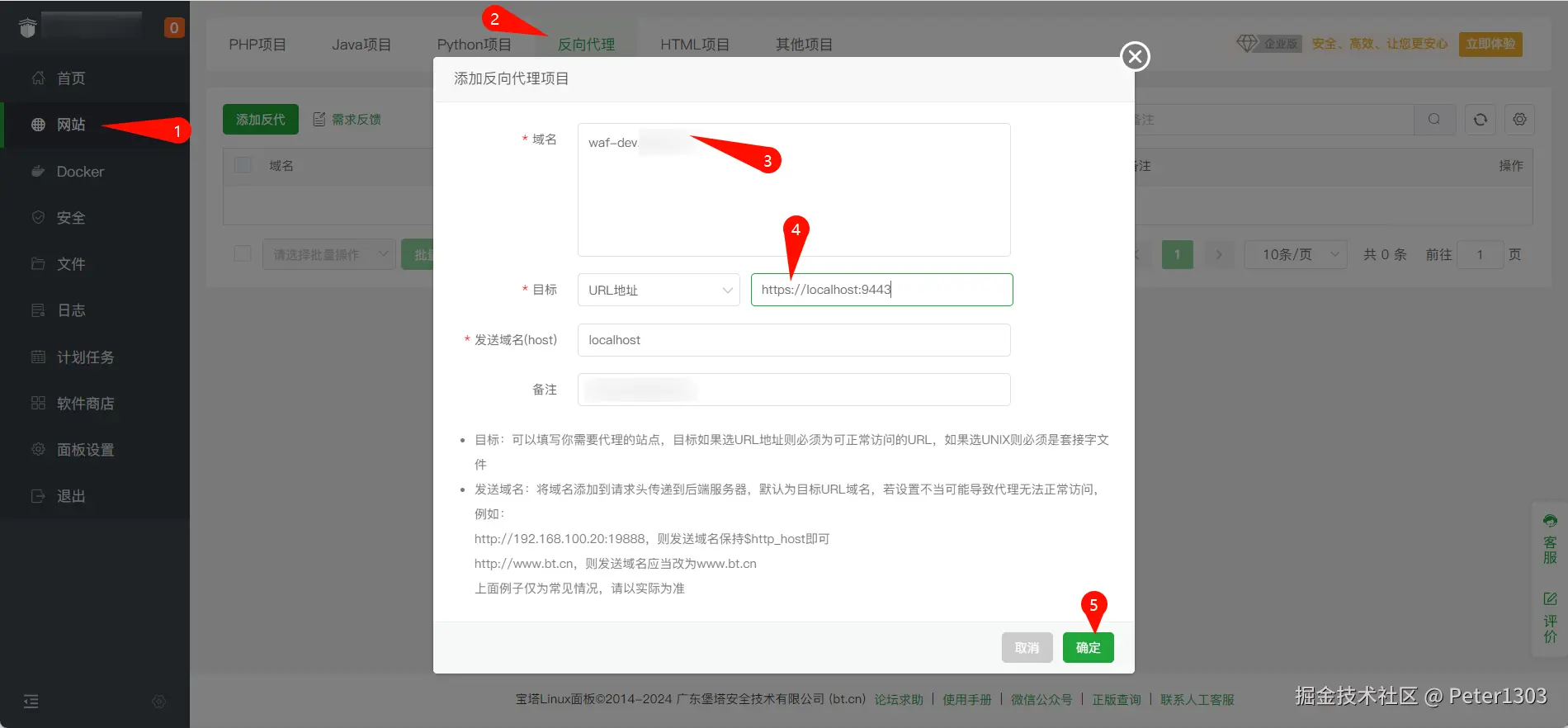
Task: Click the gear icon beside 面板设置
Action: (x=38, y=449)
